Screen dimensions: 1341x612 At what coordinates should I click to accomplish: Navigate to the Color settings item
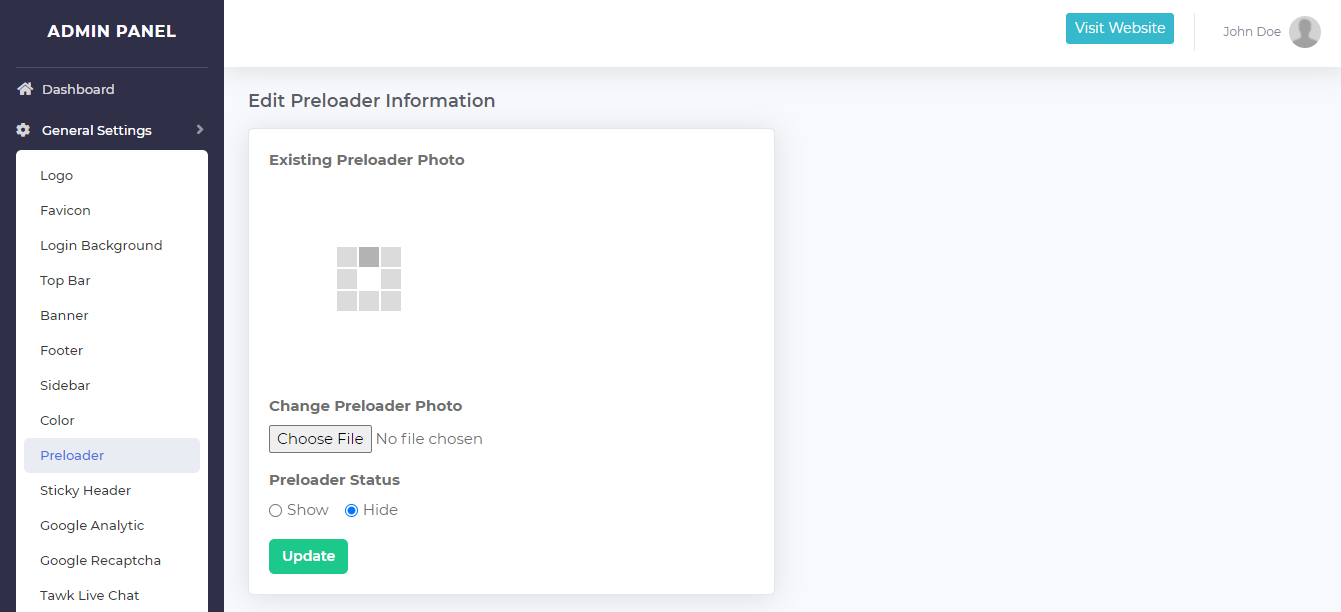click(57, 421)
